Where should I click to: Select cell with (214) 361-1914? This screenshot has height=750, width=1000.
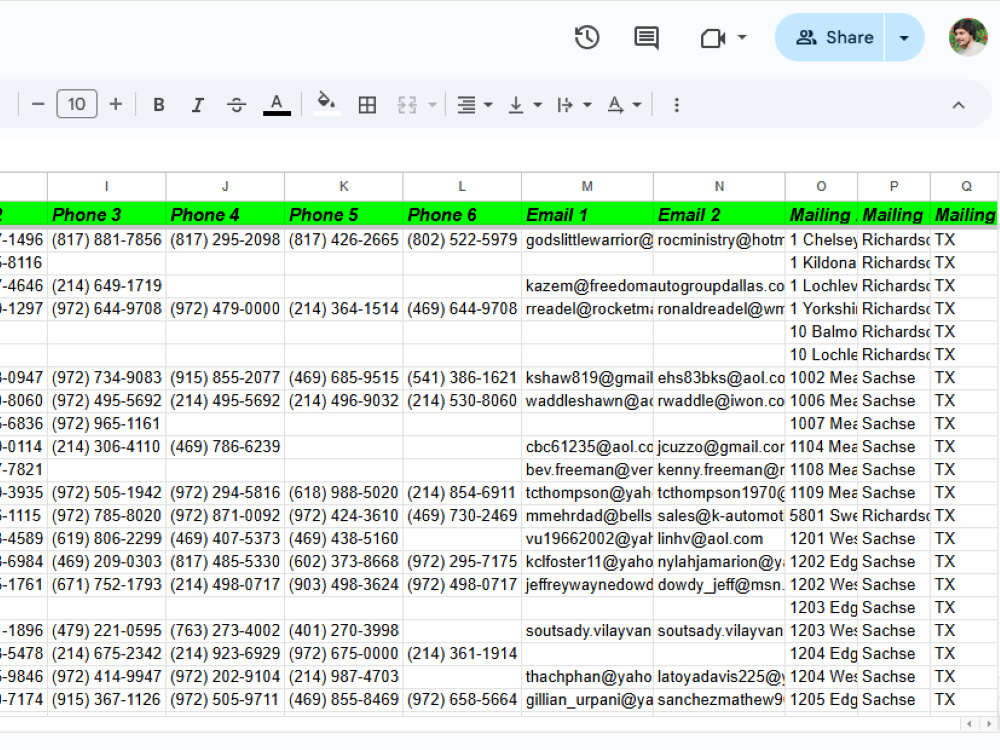pos(462,654)
